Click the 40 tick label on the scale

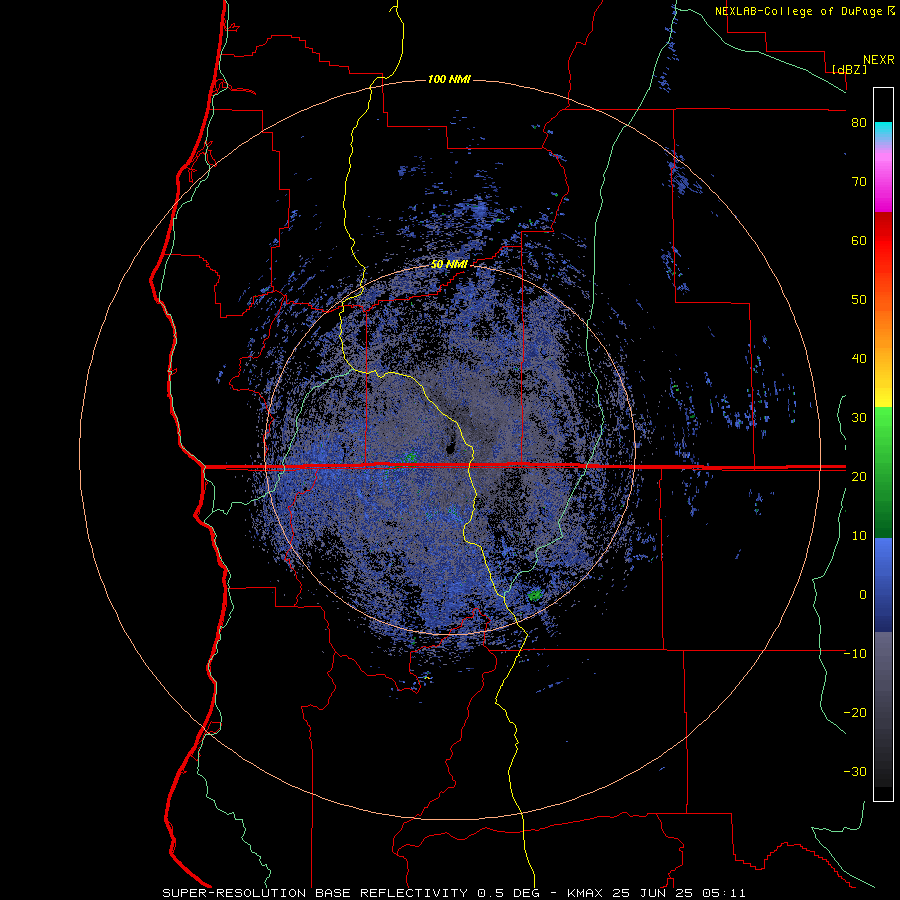[x=859, y=359]
